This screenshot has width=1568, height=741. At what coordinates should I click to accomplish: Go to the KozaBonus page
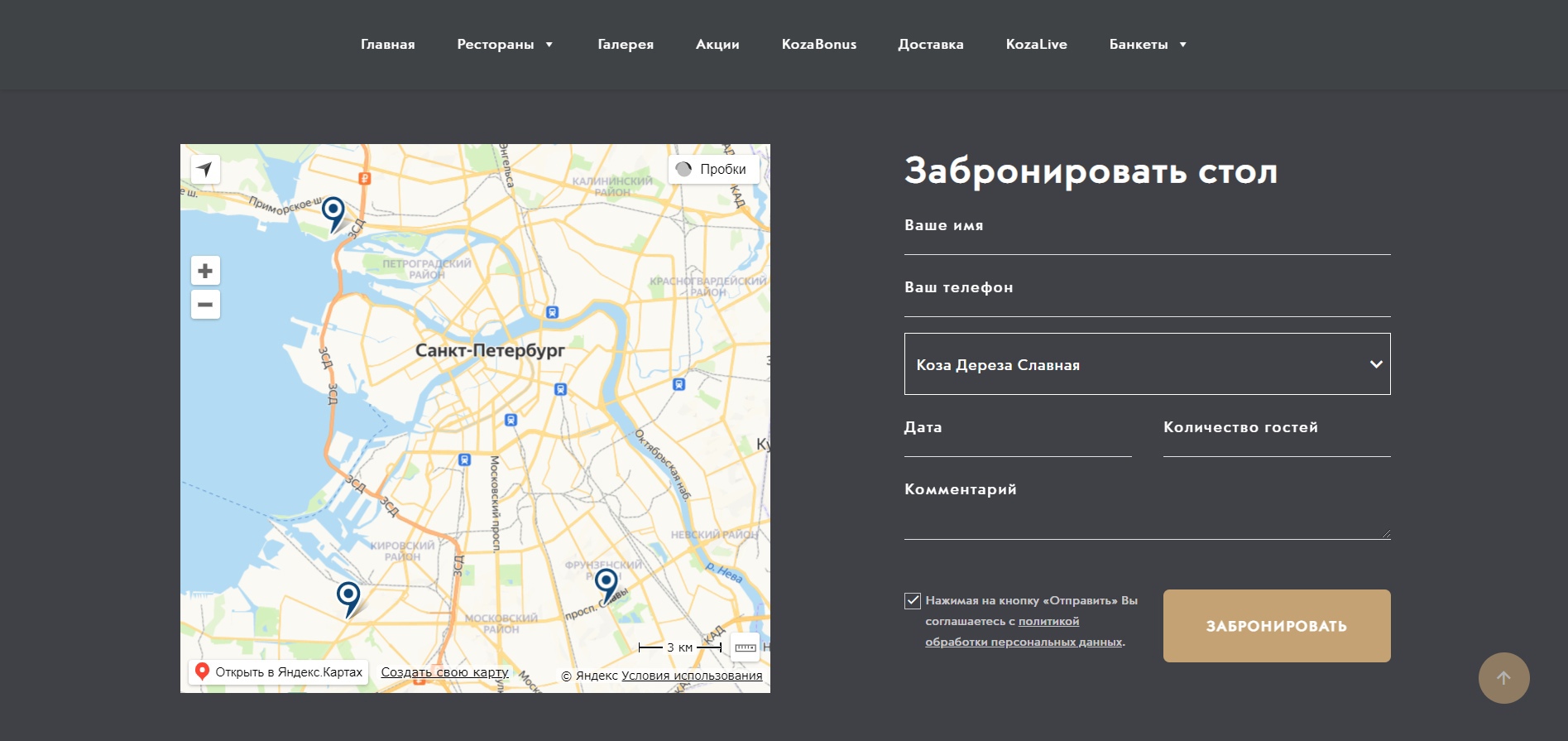pyautogui.click(x=819, y=44)
